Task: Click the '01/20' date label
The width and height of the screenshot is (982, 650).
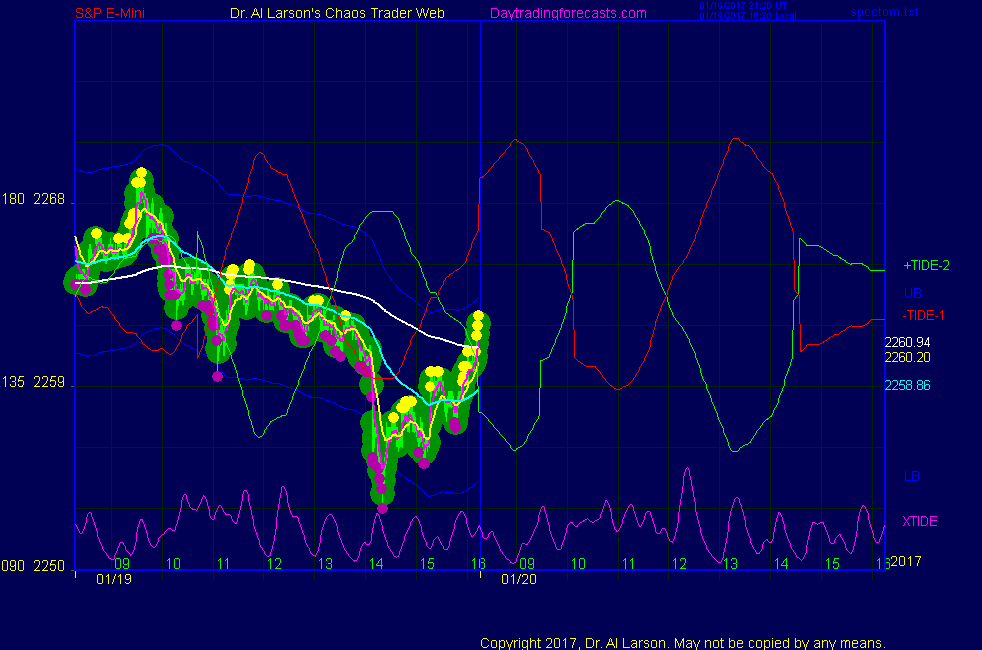Action: [x=519, y=579]
